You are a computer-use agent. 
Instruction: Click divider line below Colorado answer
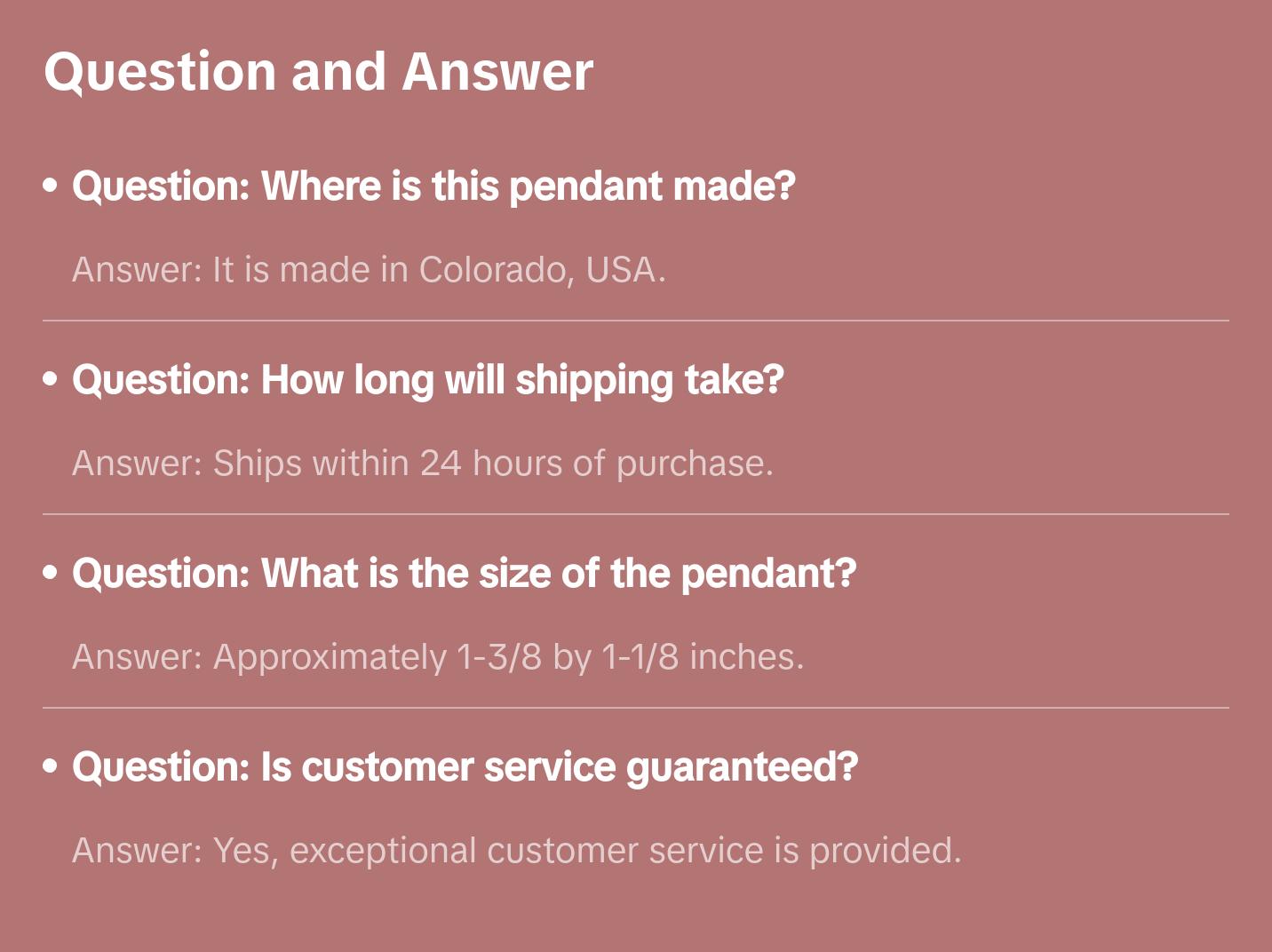[x=635, y=321]
